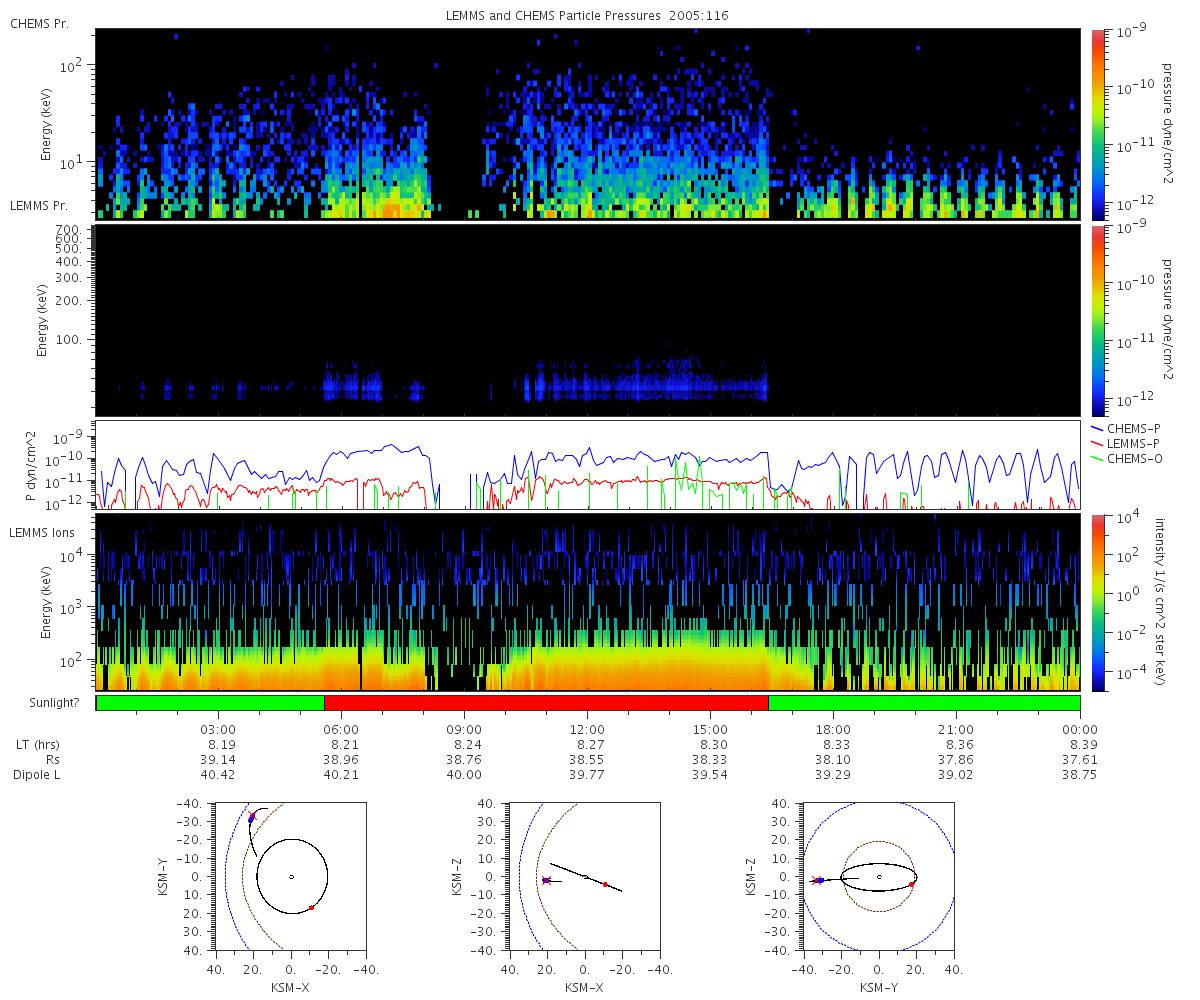Screen dimensions: 1200x1000
Task: Click the KSM-X versus KSM-Z orbit plot
Action: point(585,876)
